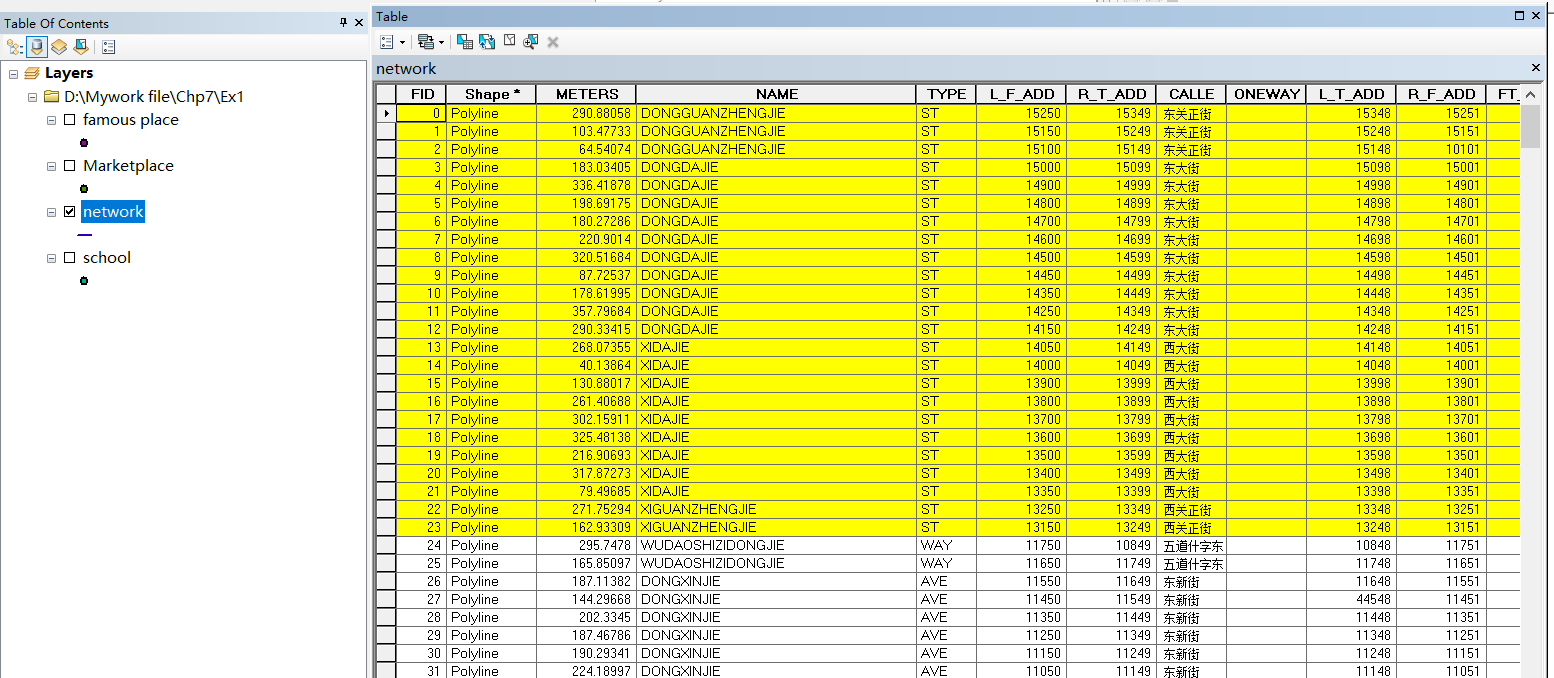Collapse the school layer legend
Screen dimensions: 1554x678
point(51,258)
